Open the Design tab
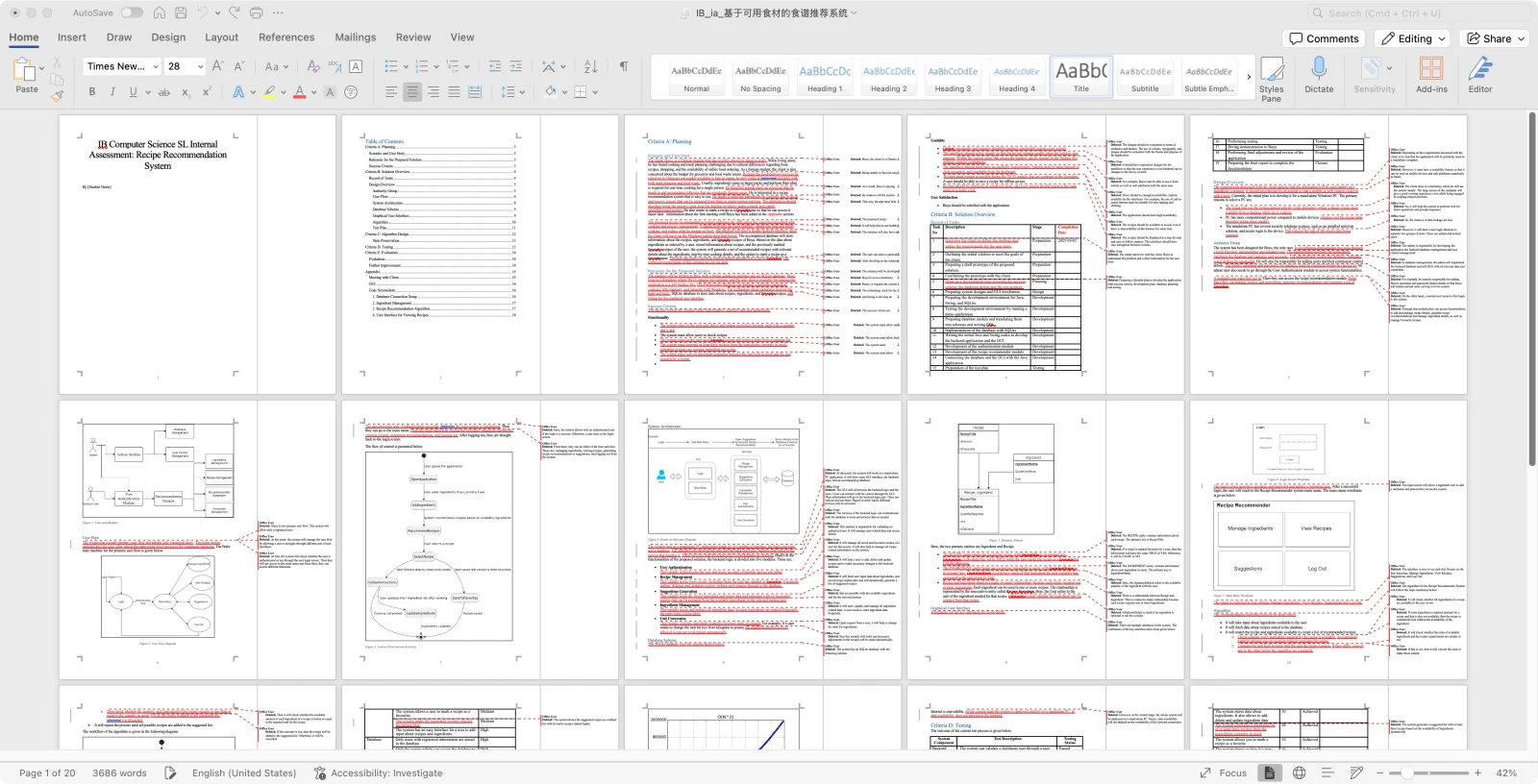Viewport: 1538px width, 784px height. pos(168,37)
